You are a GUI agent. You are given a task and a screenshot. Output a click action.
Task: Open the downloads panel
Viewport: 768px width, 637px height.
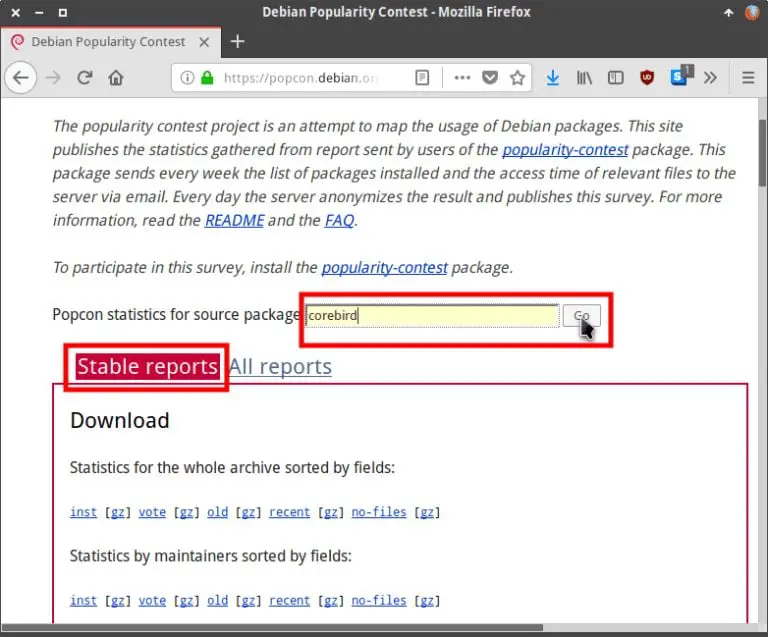click(x=552, y=77)
